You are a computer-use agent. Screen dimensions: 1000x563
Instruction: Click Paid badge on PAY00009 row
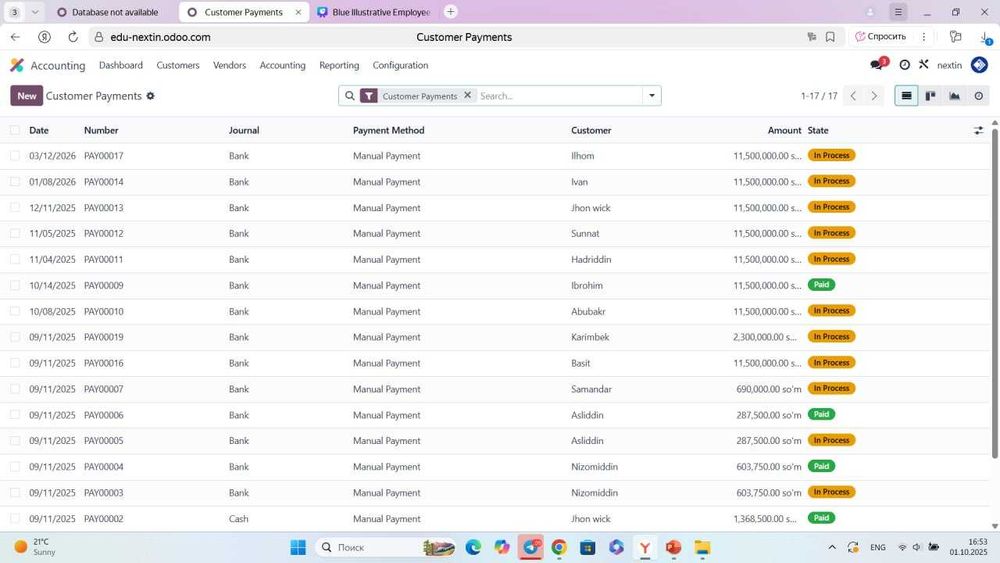point(821,285)
